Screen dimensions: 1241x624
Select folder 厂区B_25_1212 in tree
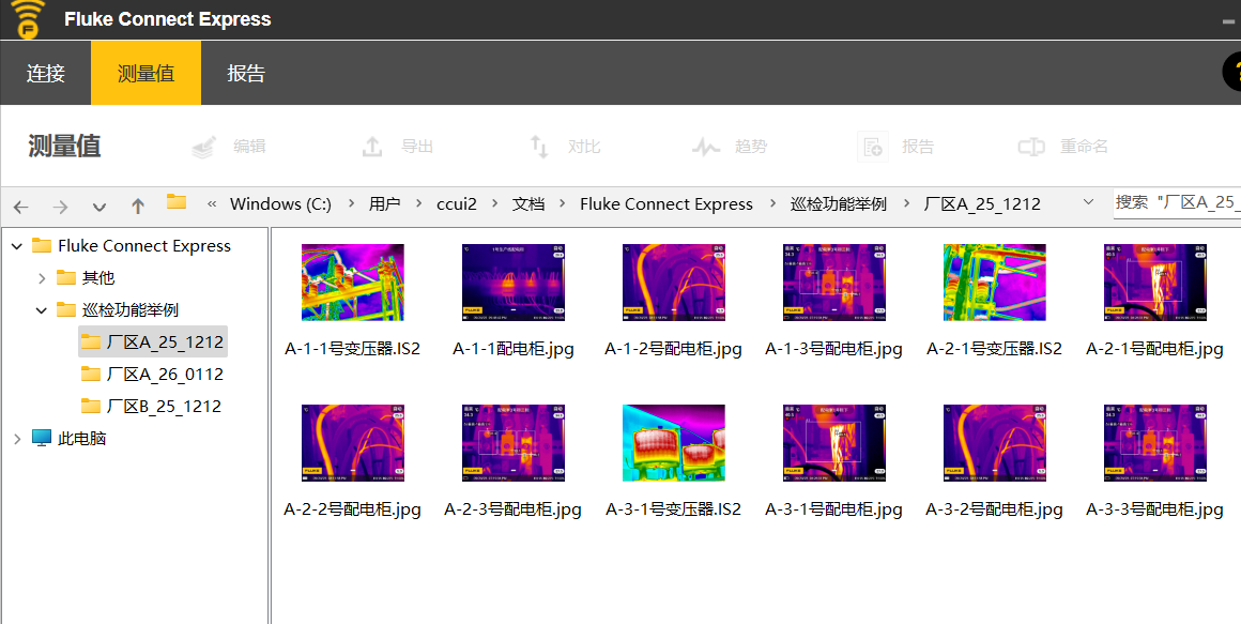coord(164,406)
